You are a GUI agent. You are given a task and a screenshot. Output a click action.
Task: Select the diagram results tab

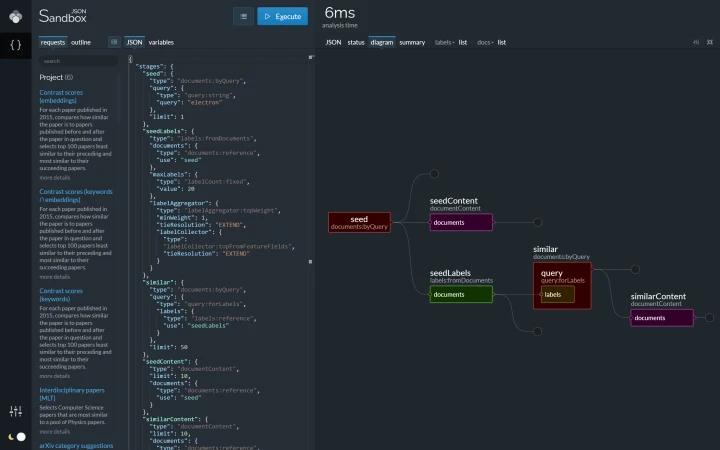coord(382,42)
